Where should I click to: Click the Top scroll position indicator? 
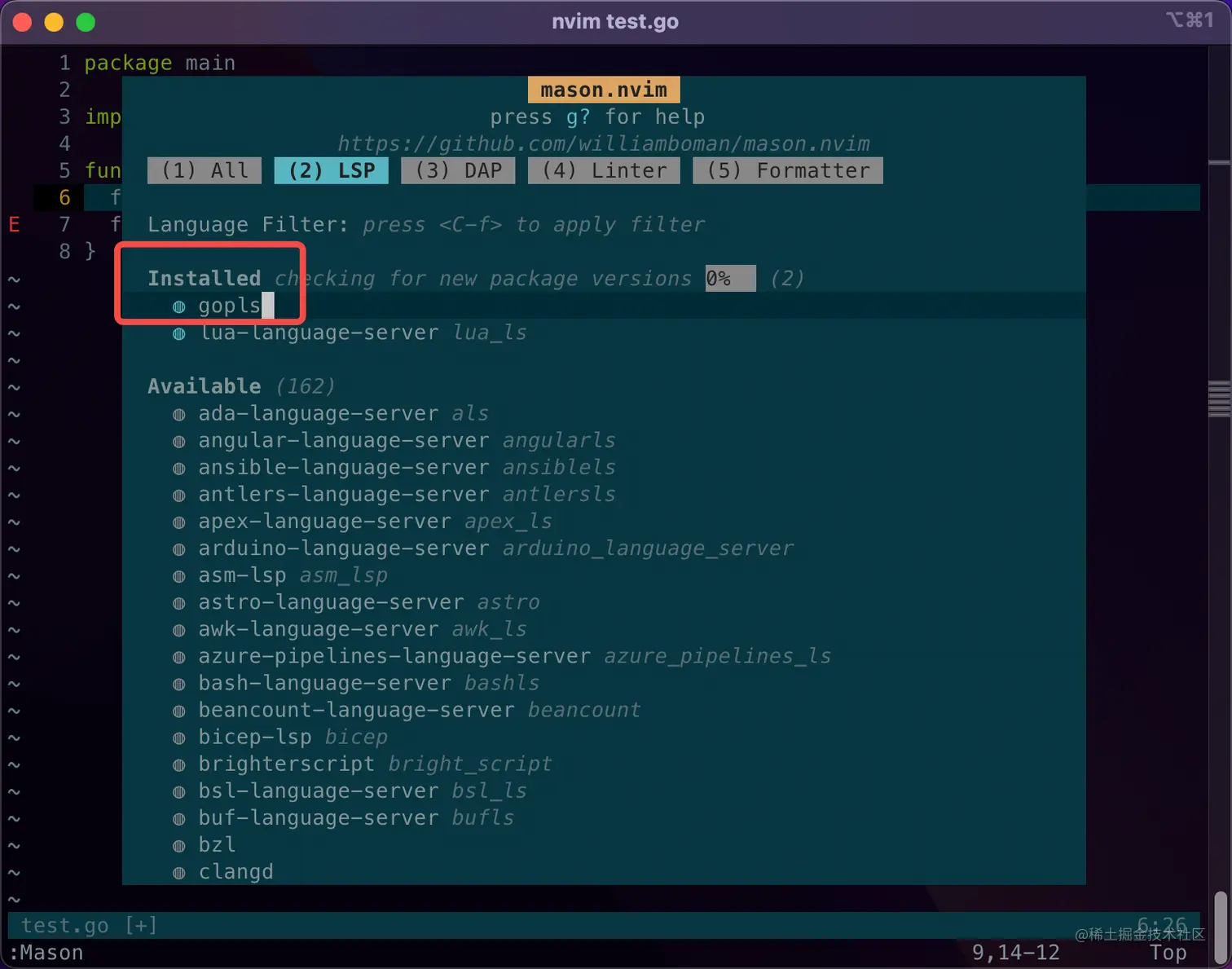[x=1168, y=953]
